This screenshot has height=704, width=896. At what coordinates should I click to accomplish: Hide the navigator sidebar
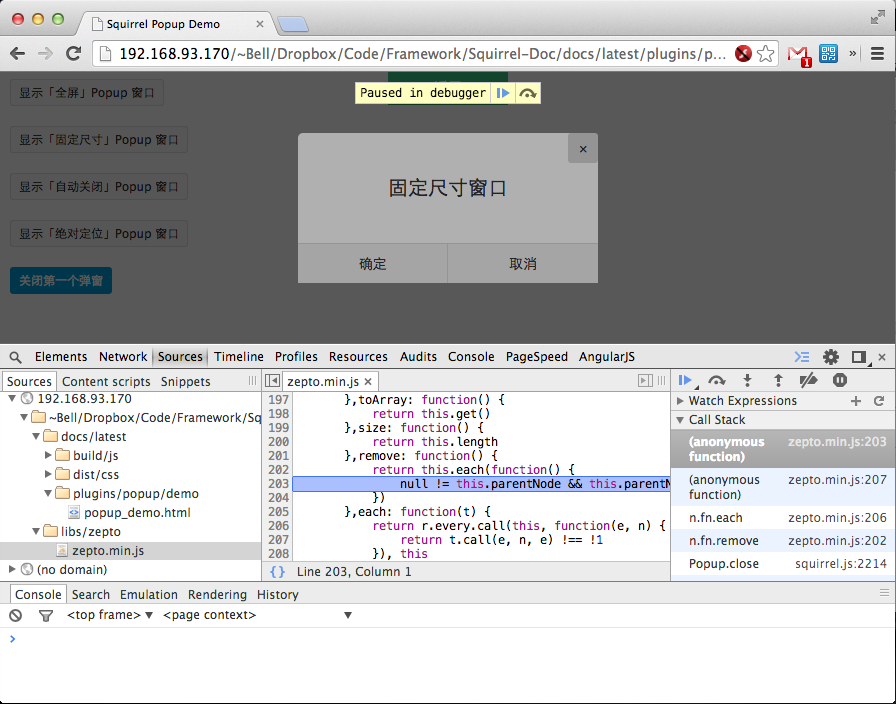tap(273, 381)
